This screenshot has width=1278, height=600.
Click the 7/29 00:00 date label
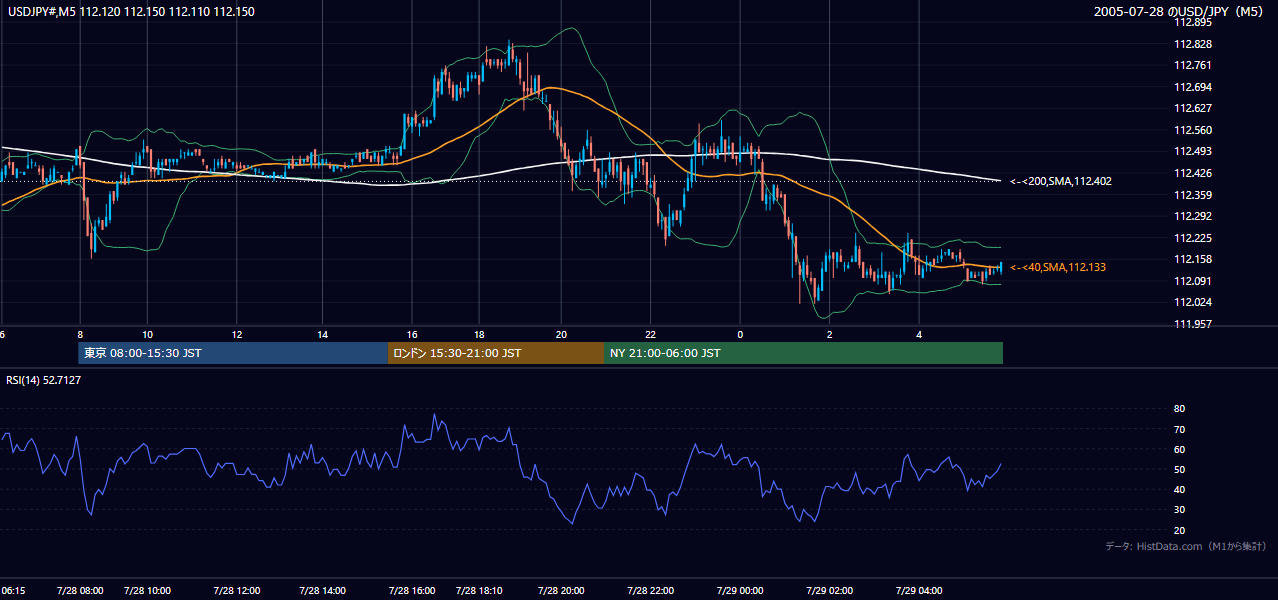tap(740, 590)
